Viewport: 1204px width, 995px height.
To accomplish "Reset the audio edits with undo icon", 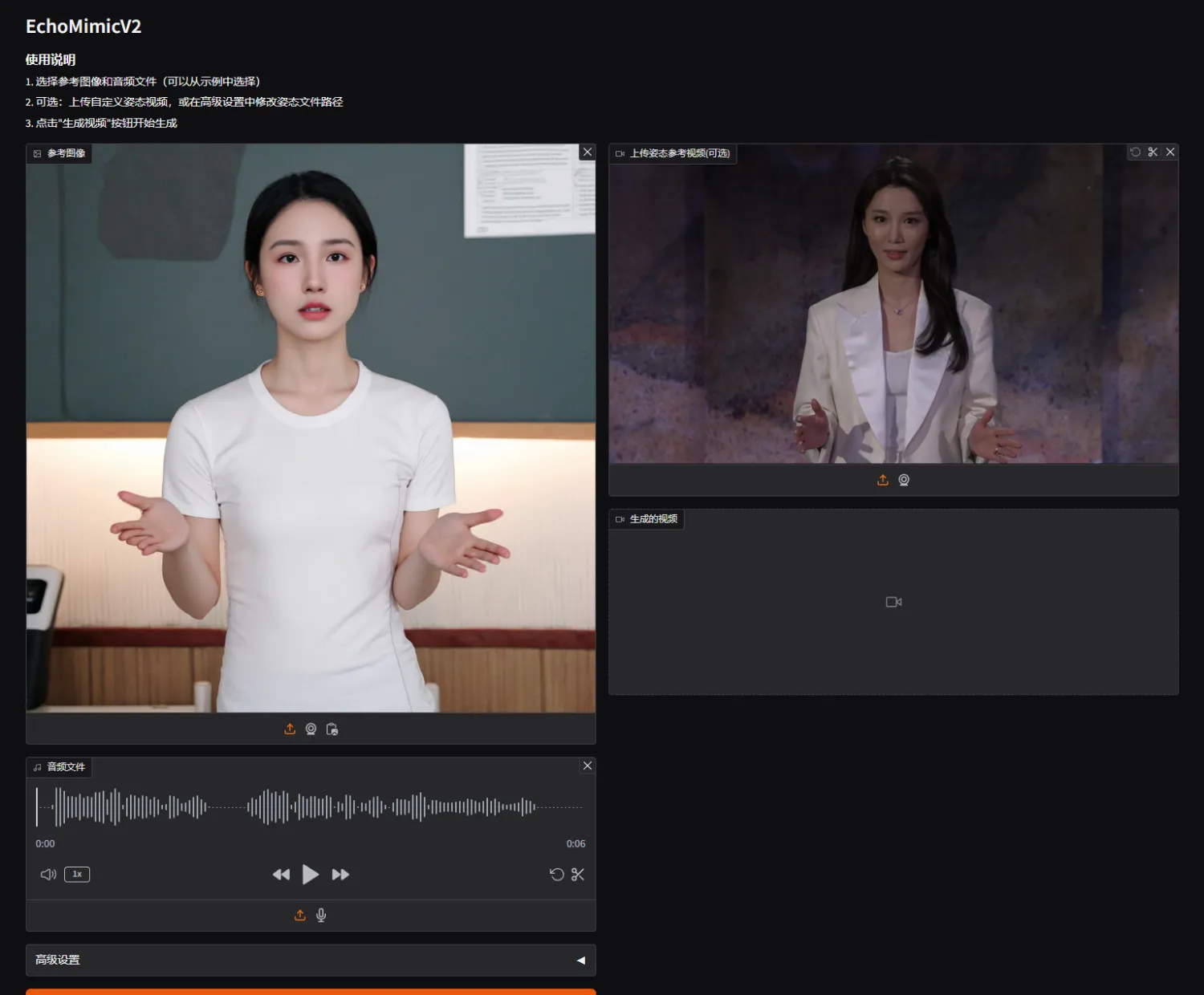I will (x=556, y=875).
